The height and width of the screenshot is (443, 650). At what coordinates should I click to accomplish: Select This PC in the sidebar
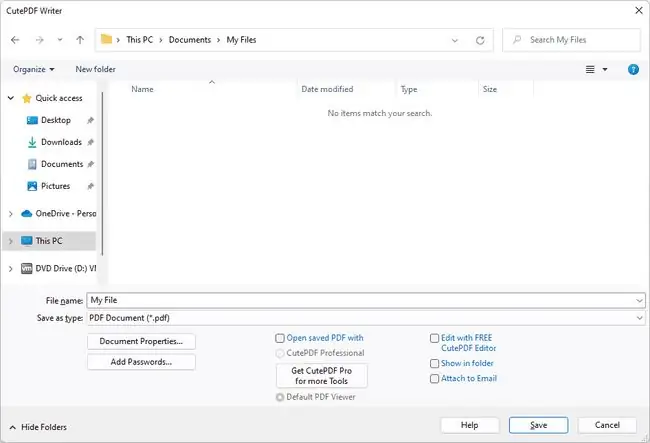coord(49,241)
